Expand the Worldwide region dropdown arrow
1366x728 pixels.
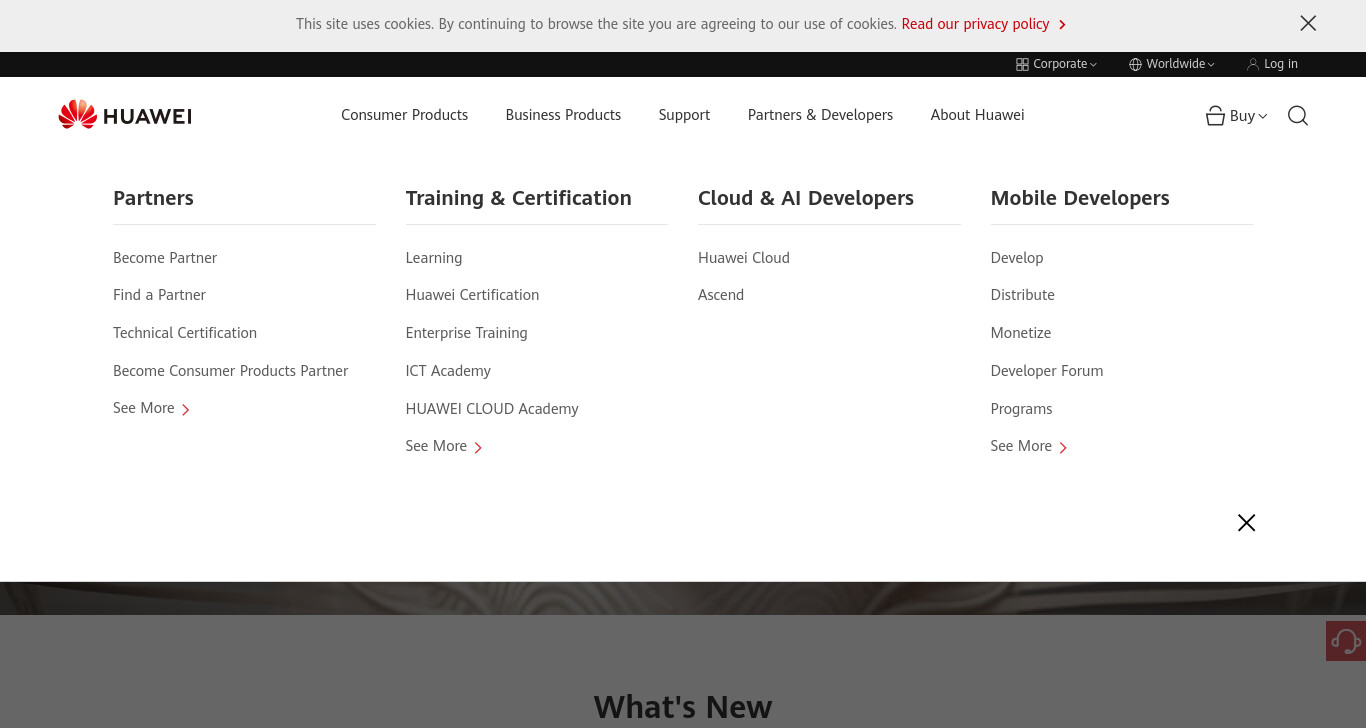1211,65
